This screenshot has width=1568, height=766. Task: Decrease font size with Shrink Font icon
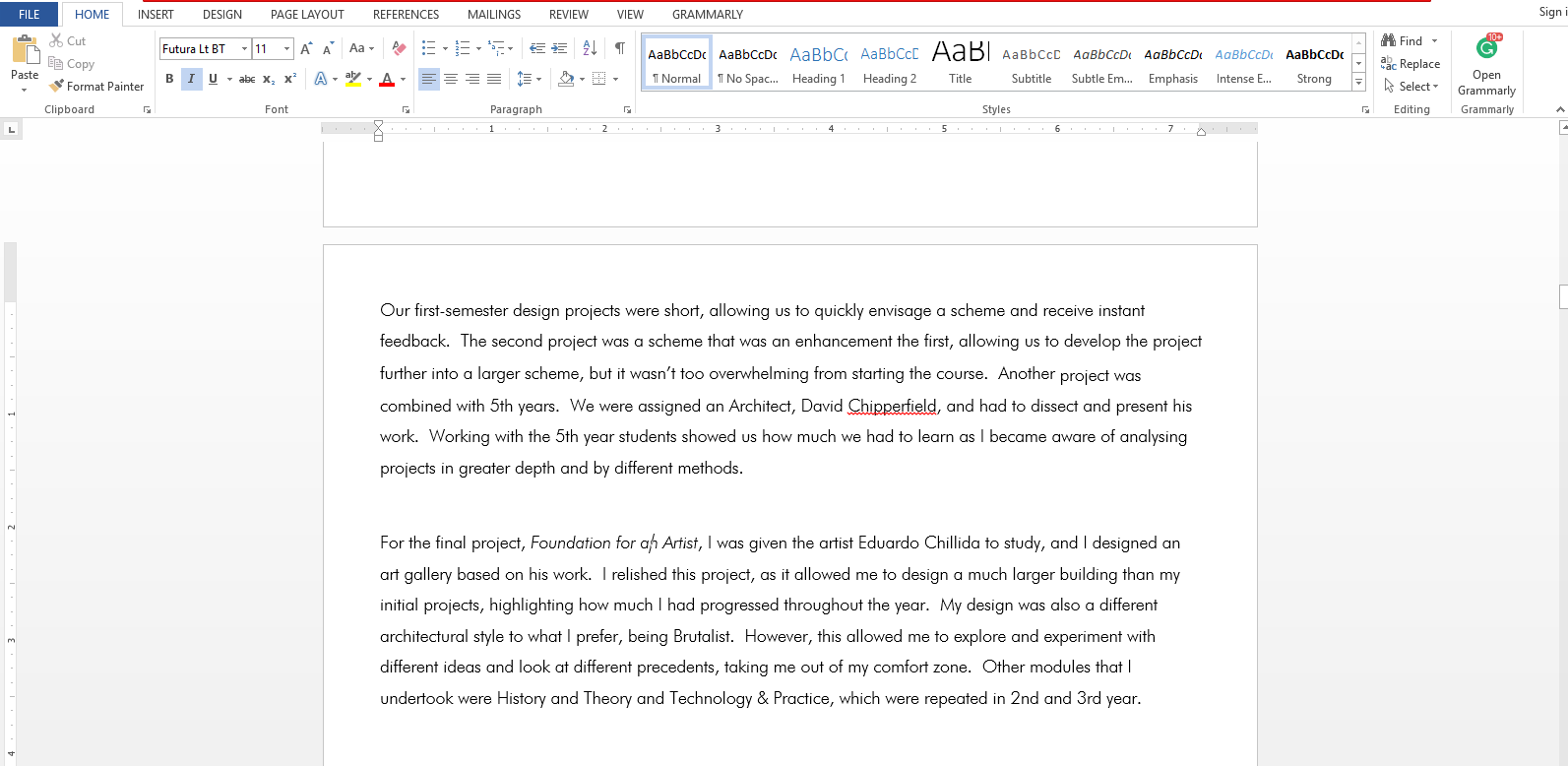[x=328, y=48]
